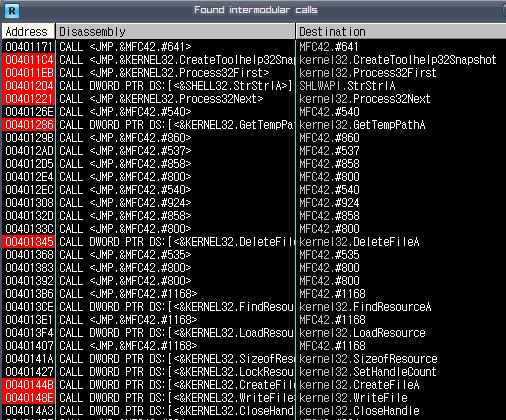Image resolution: width=506 pixels, height=420 pixels.
Task: Click the Found intermodular calls title bar
Action: click(x=256, y=10)
